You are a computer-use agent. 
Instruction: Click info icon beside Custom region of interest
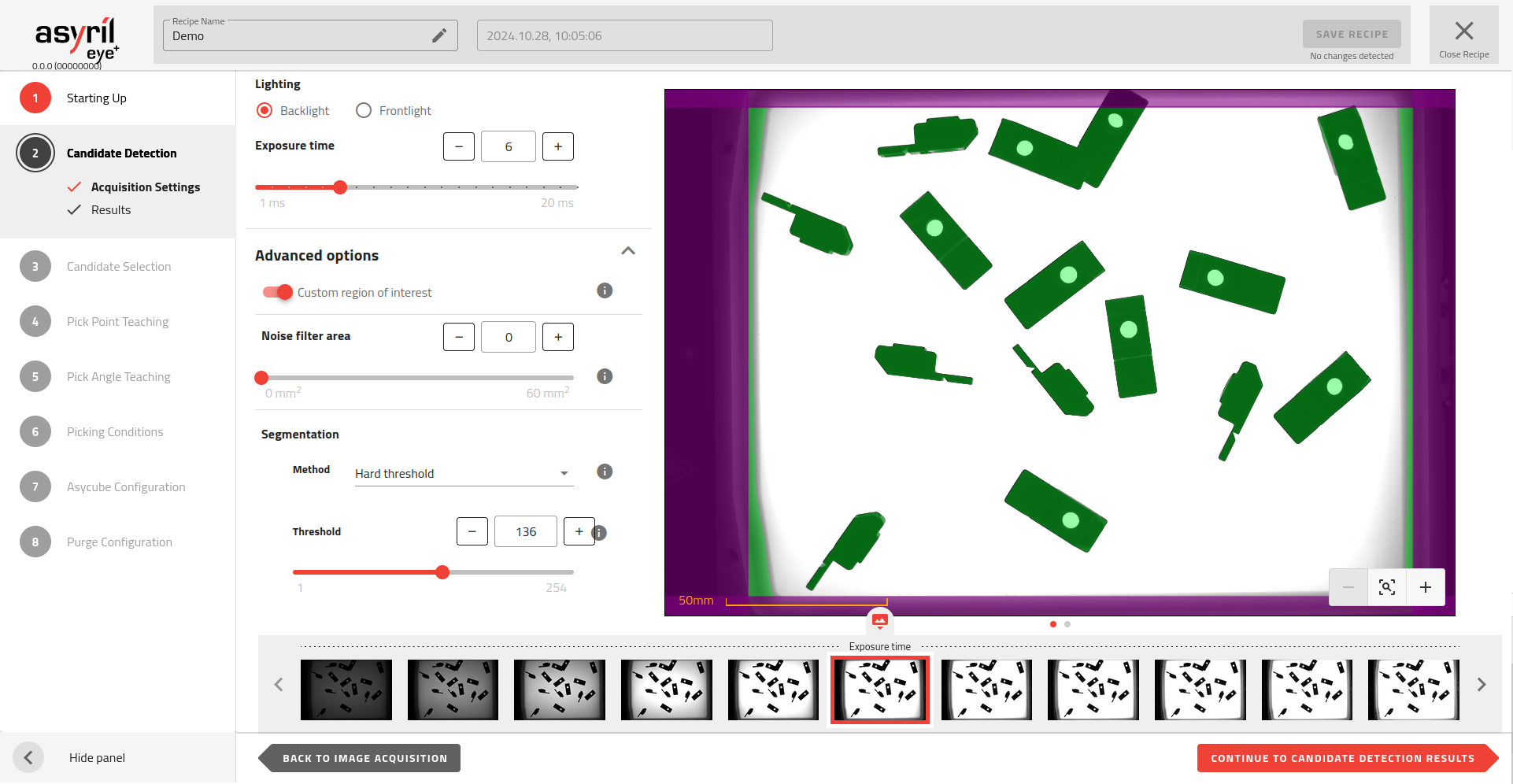pyautogui.click(x=605, y=290)
